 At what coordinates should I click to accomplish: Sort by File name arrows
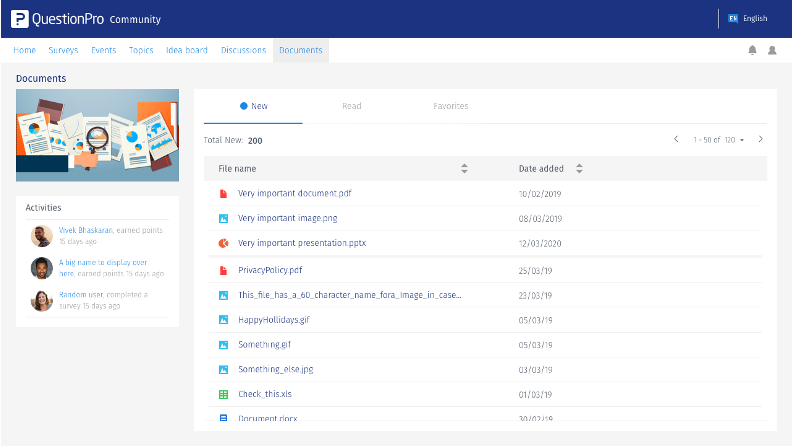(464, 169)
